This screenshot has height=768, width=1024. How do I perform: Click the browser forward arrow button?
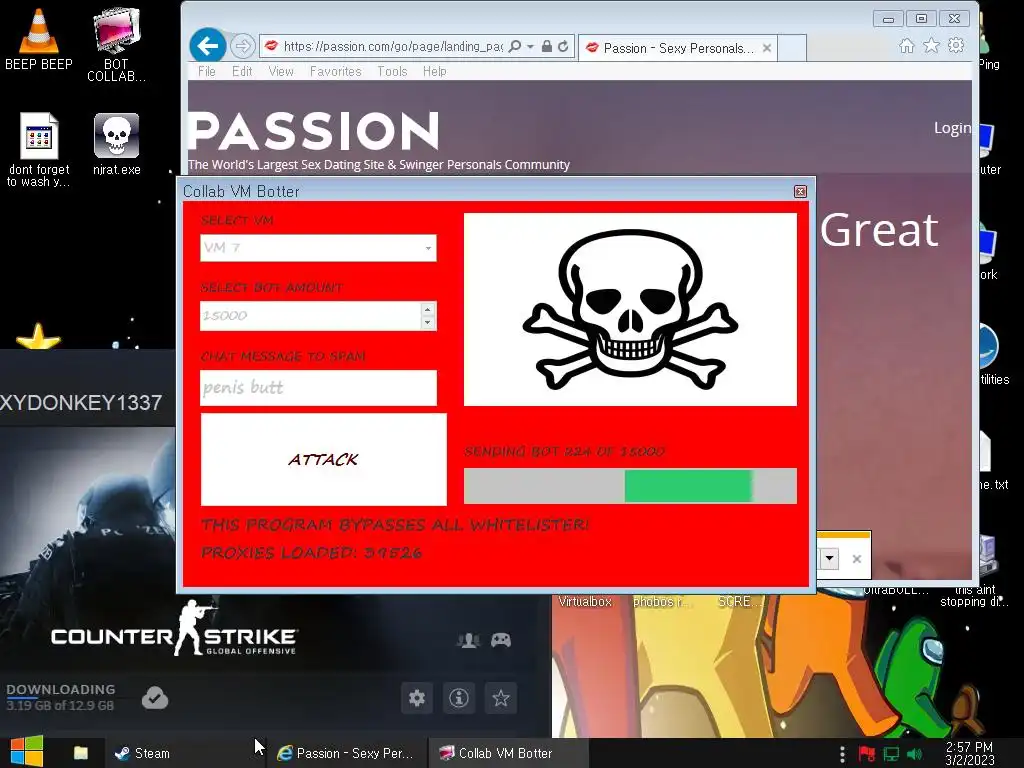click(242, 46)
